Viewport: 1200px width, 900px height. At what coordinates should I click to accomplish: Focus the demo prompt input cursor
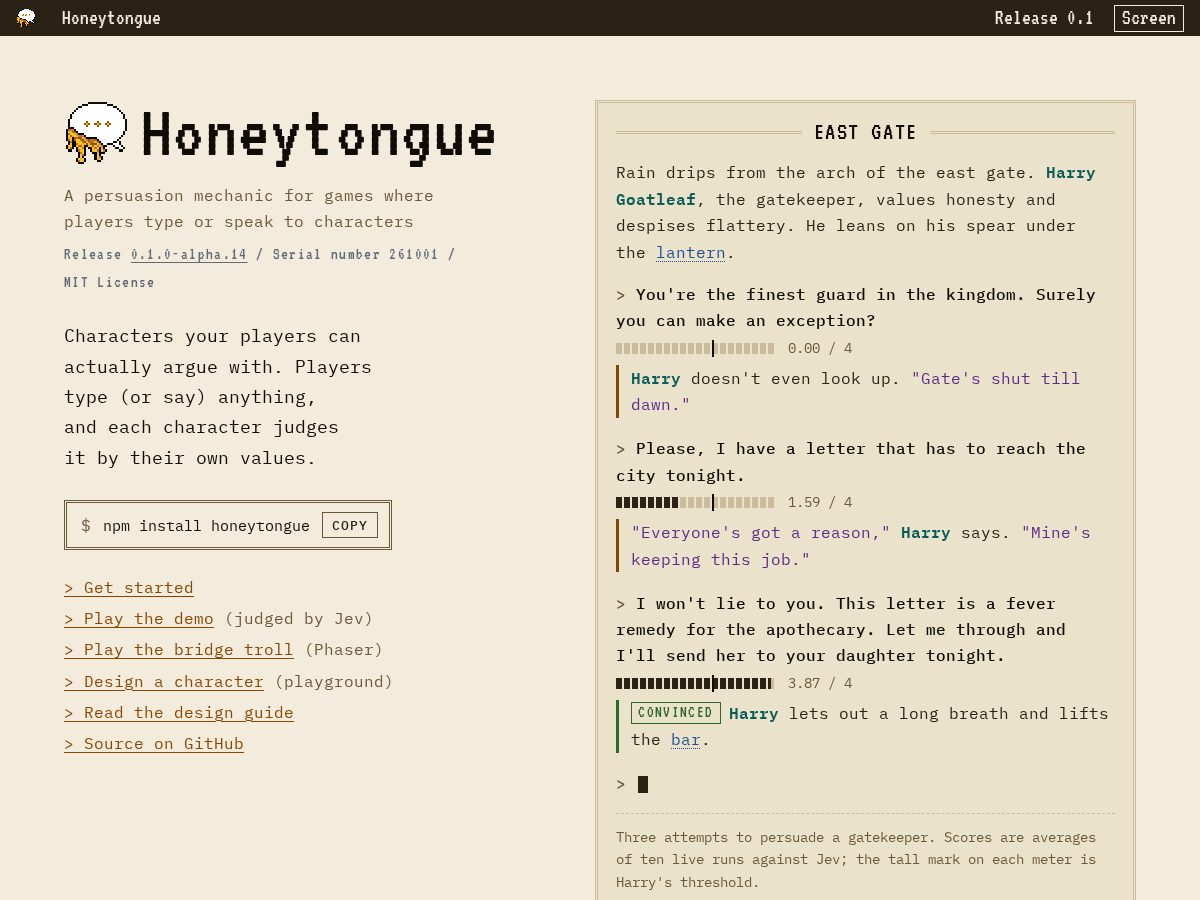coord(643,784)
